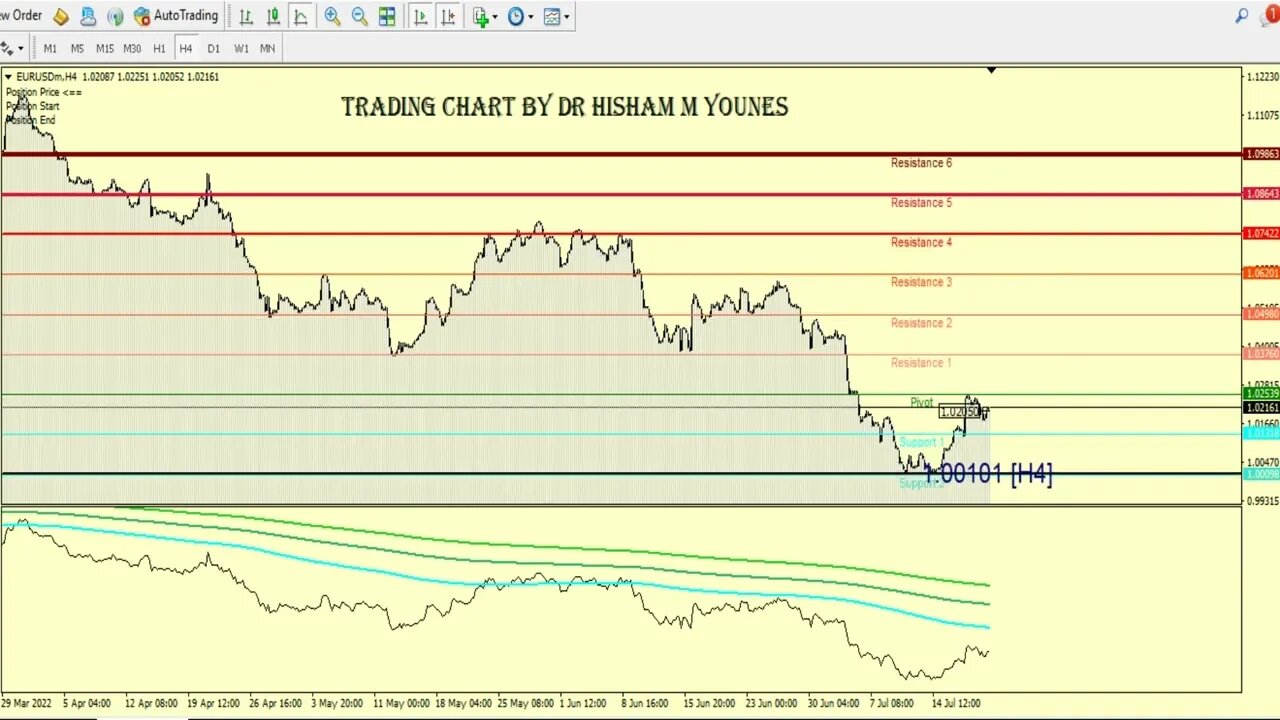Toggle chart shift from right border
Screen dimensions: 1280x720
tap(449, 16)
